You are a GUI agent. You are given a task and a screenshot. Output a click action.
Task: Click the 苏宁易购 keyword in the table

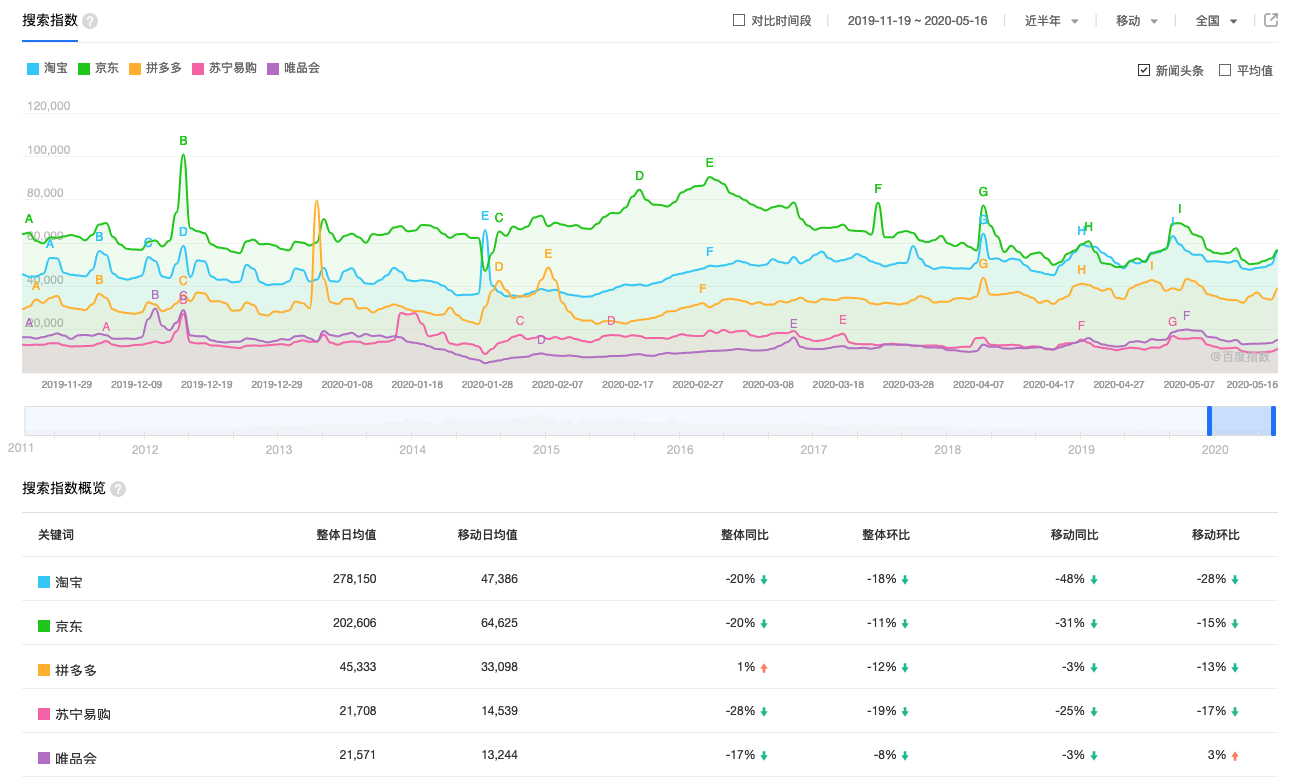83,714
